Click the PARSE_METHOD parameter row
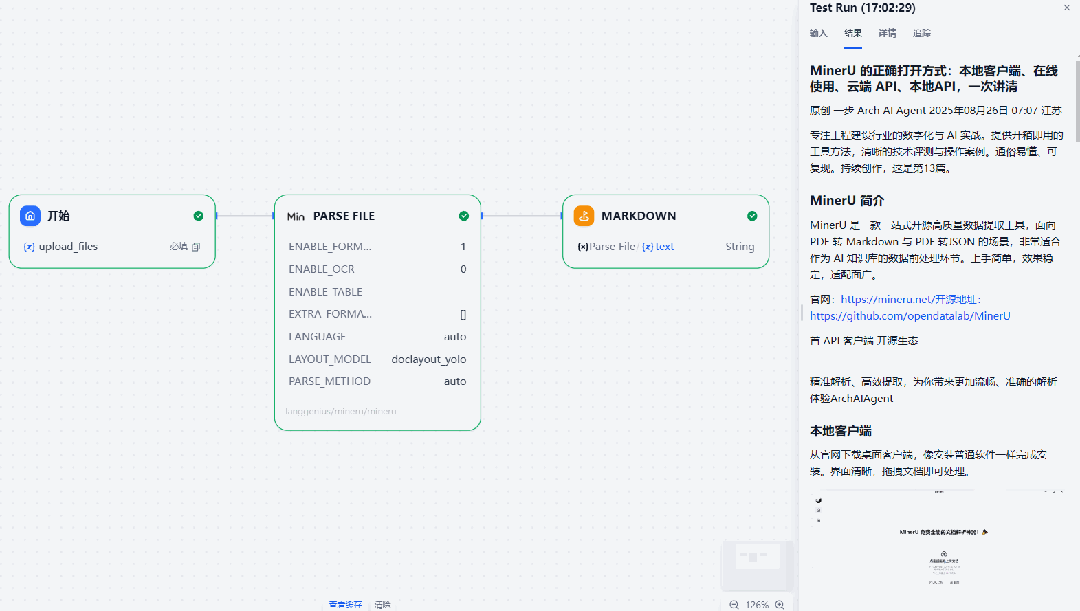Screen dimensions: 1080x611 (377, 381)
